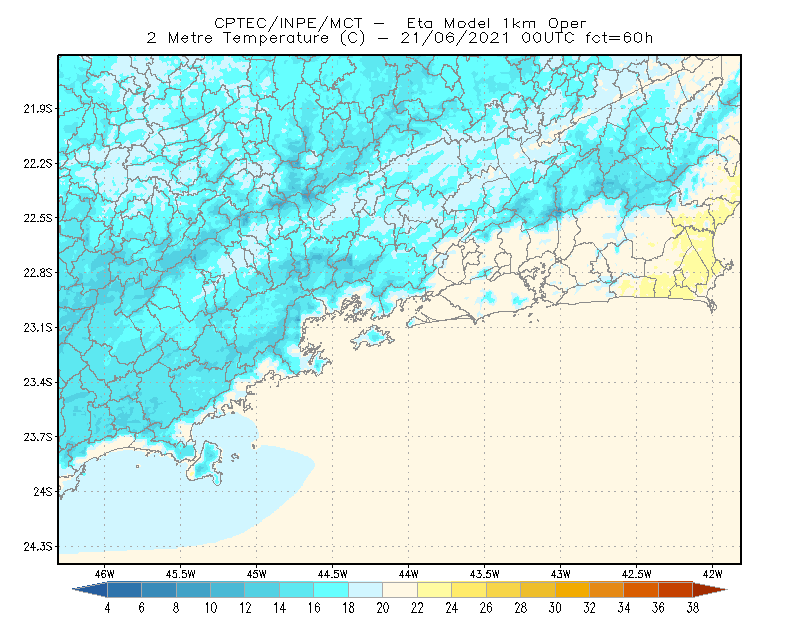Click the latitude label '22.8S'
This screenshot has height=618, width=800.
pyautogui.click(x=37, y=273)
